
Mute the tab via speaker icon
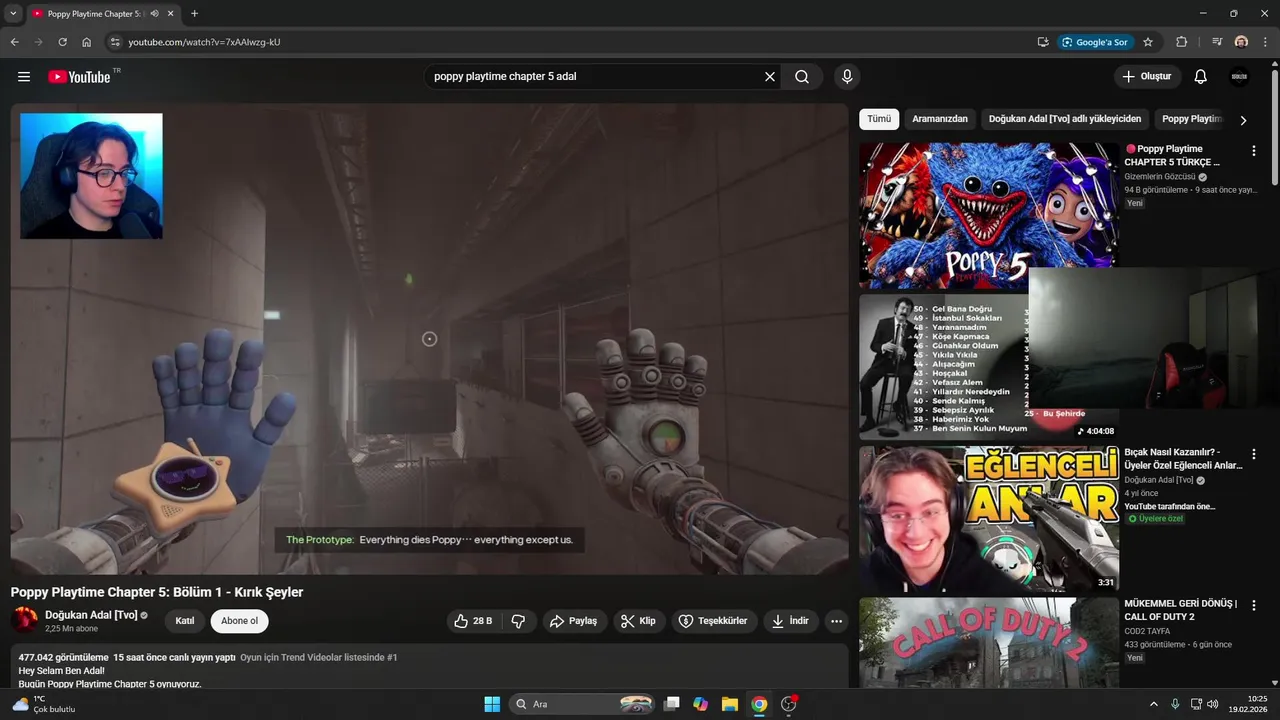click(x=155, y=14)
